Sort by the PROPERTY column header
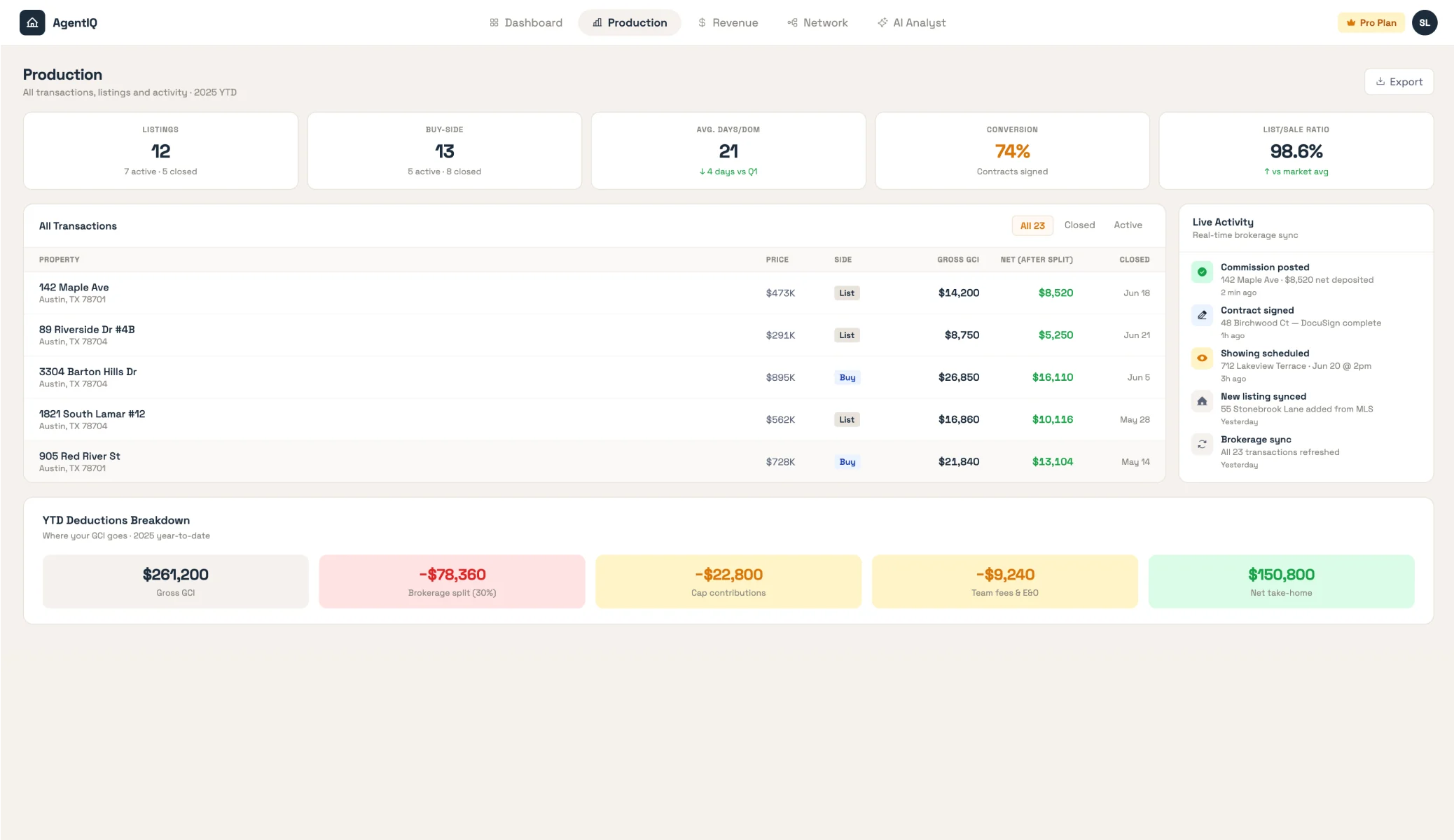The width and height of the screenshot is (1454, 840). (60, 260)
